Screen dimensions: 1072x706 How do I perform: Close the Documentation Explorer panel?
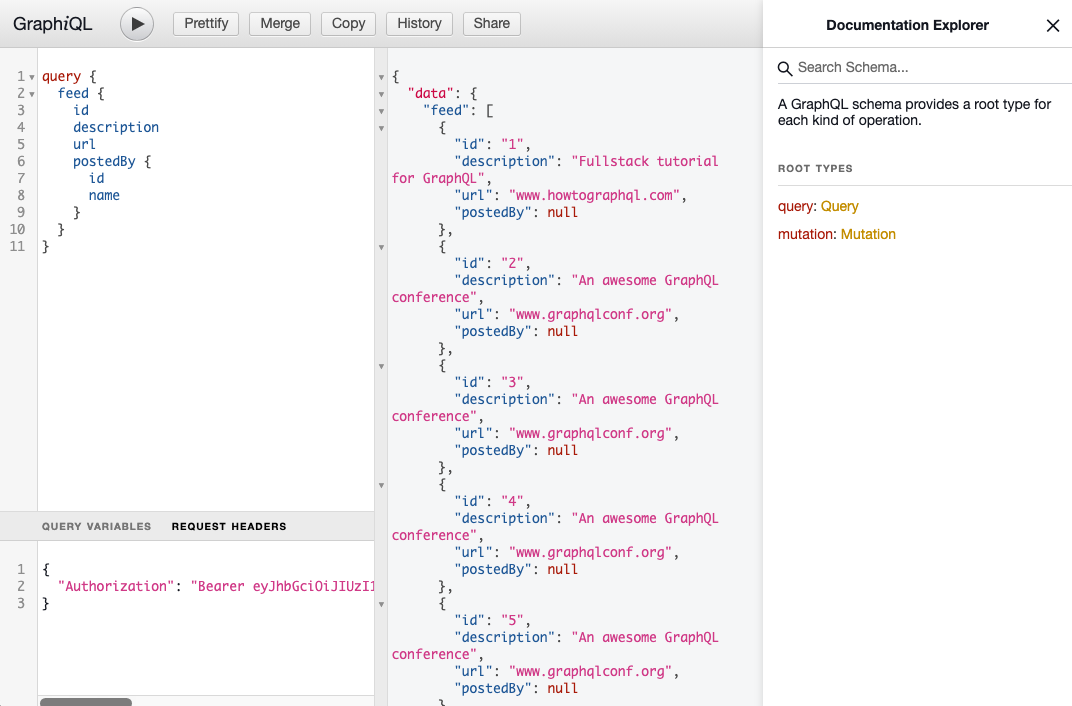[x=1052, y=26]
